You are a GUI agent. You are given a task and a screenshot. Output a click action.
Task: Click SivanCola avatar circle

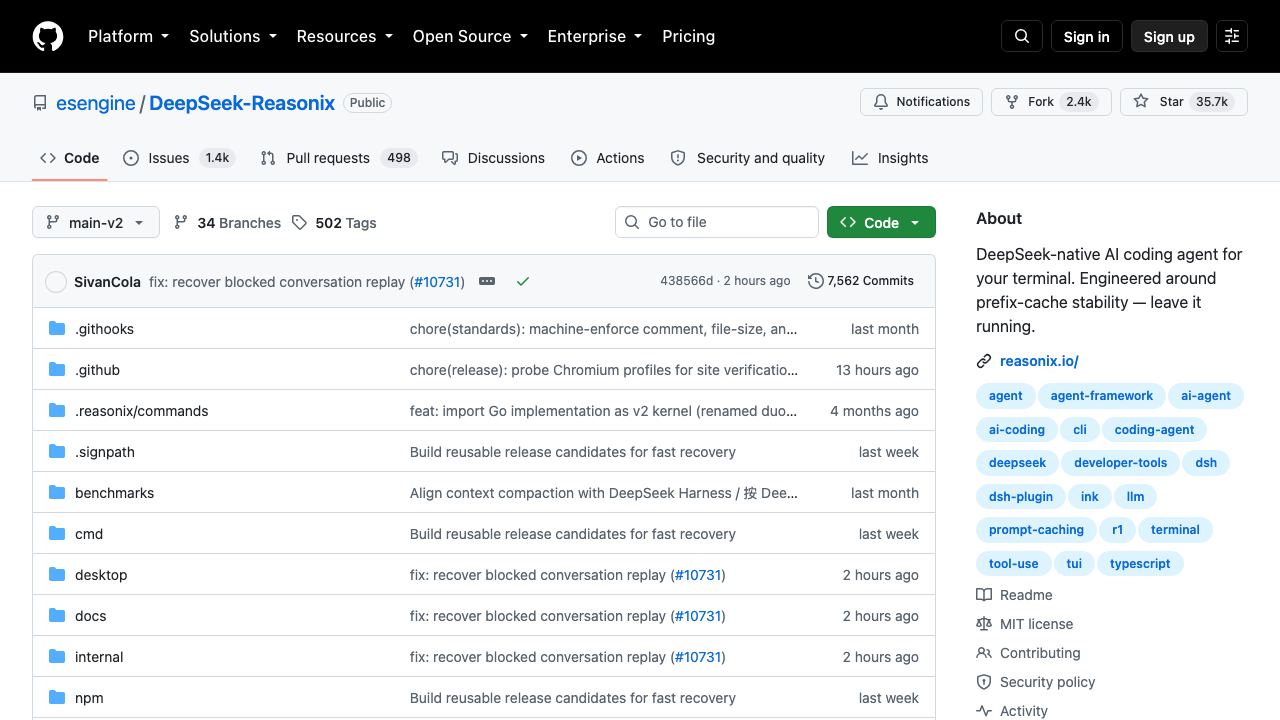tap(56, 282)
